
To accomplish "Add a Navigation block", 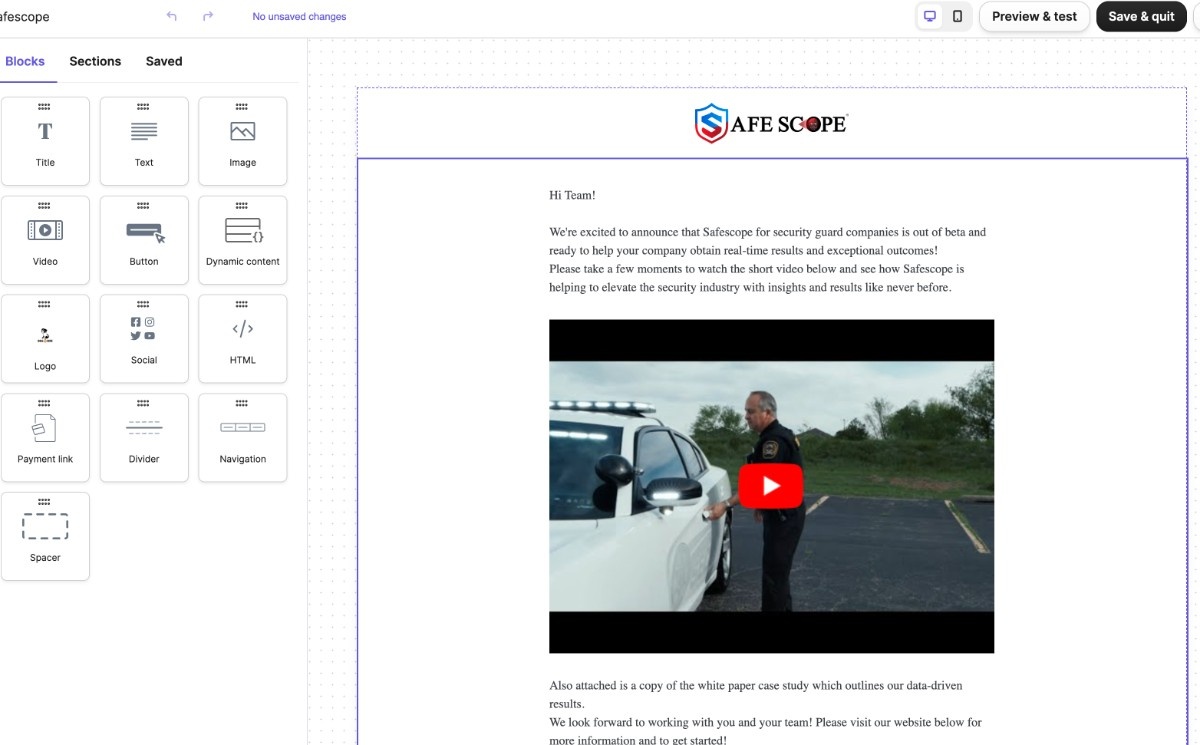I will (x=243, y=438).
